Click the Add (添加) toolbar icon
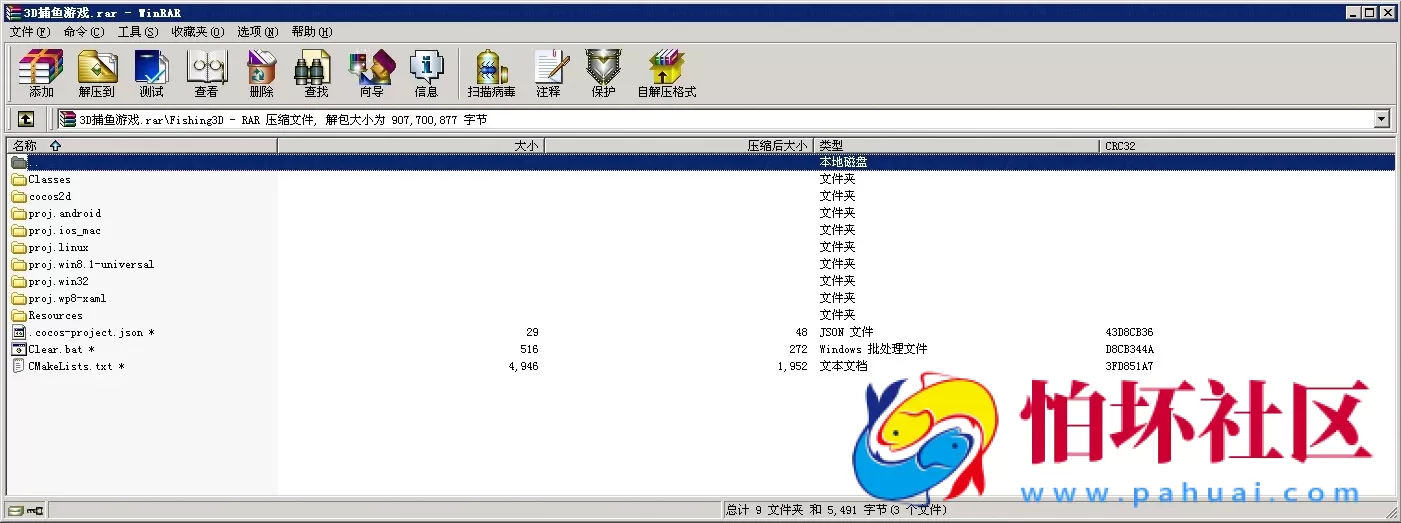The image size is (1401, 523). click(41, 73)
